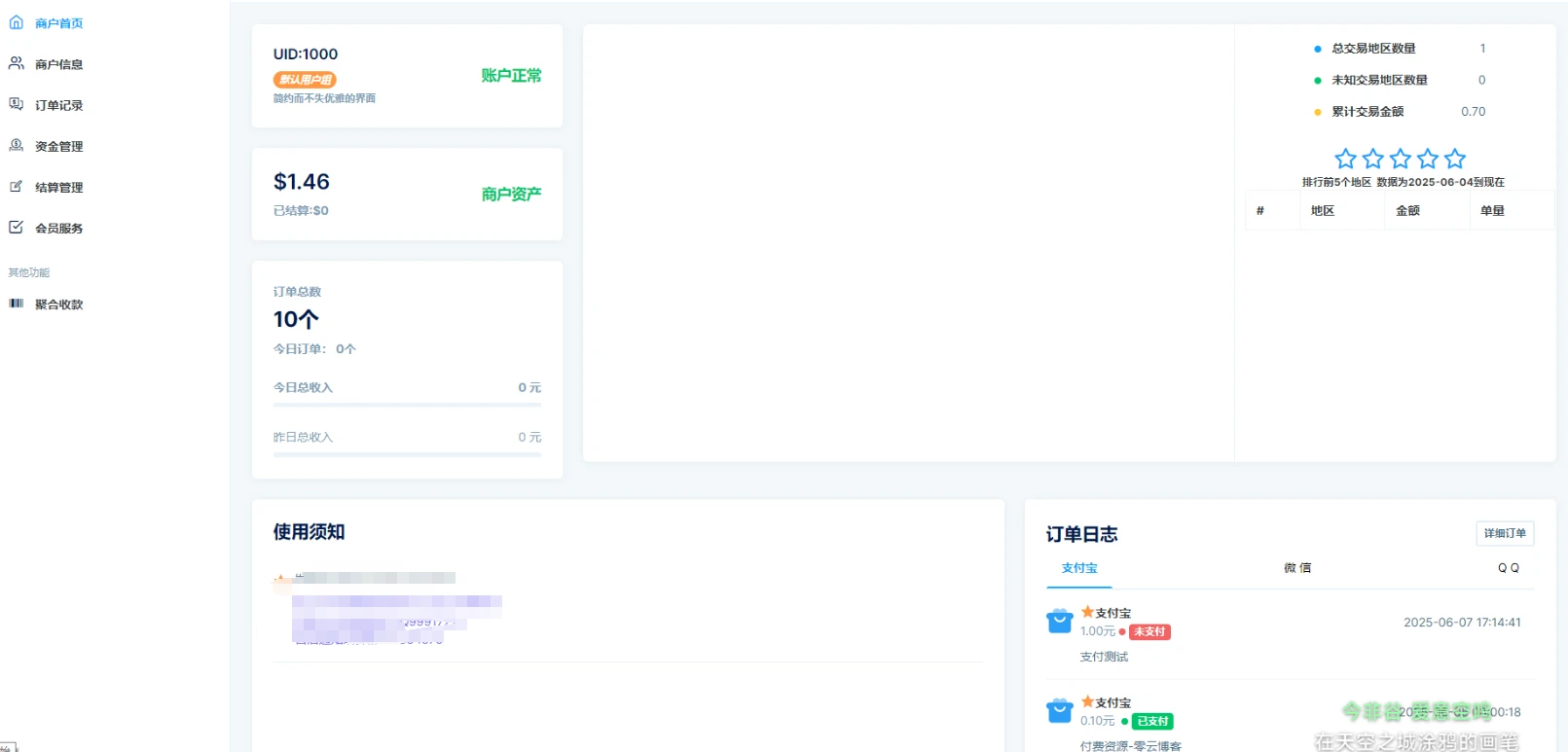The width and height of the screenshot is (1568, 752).
Task: Click the UID:1000 text
Action: point(306,54)
